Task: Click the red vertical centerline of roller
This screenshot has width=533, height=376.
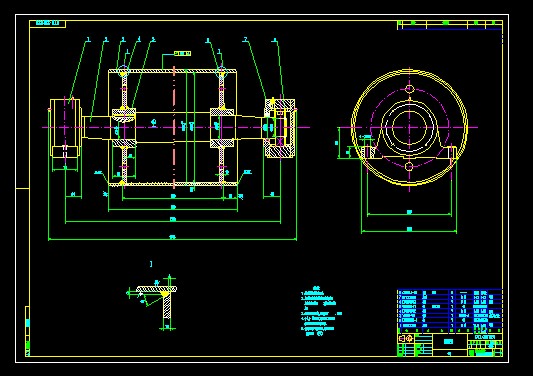Action: 174,127
